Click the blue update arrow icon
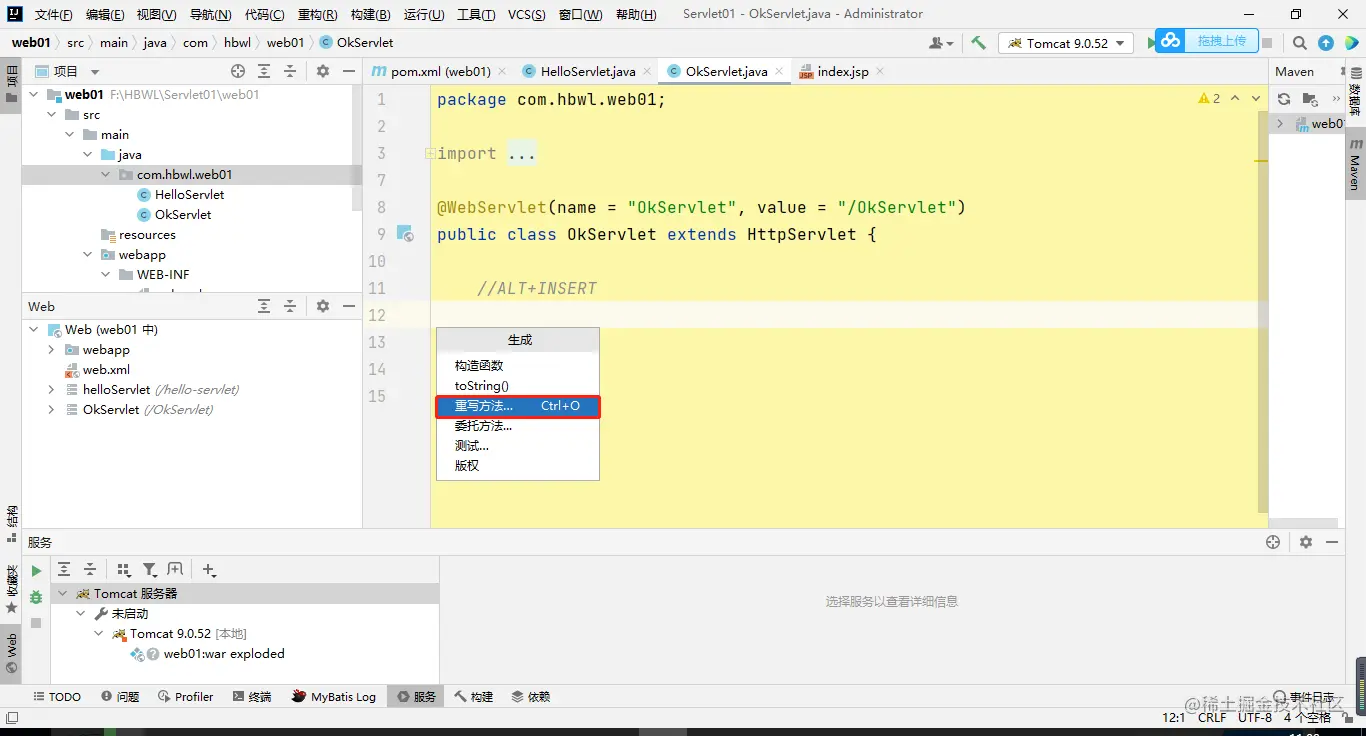The width and height of the screenshot is (1366, 736). [1326, 43]
